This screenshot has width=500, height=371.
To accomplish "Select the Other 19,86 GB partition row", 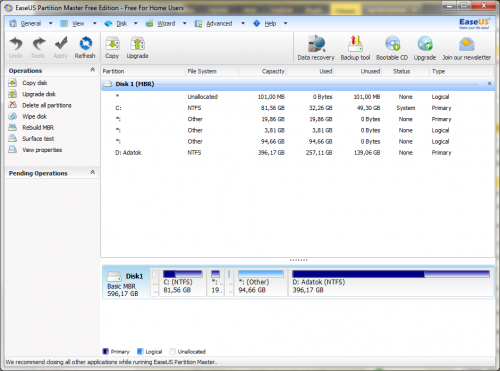I will click(x=297, y=119).
